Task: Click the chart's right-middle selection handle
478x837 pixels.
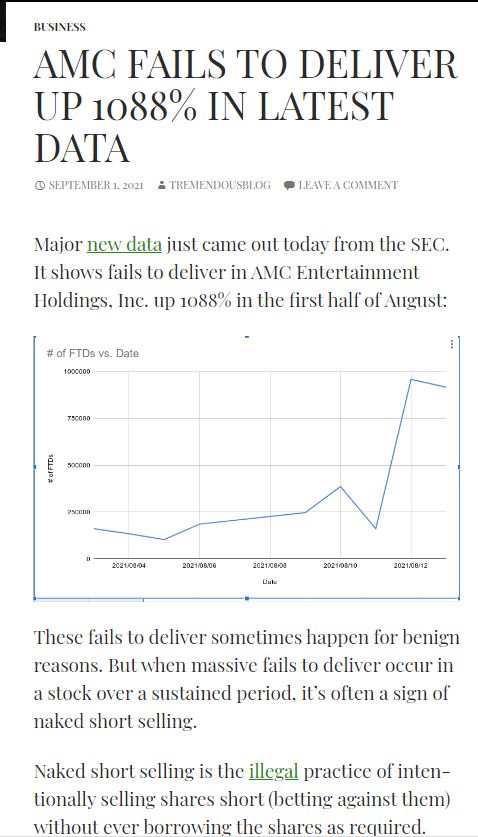Action: [x=459, y=467]
